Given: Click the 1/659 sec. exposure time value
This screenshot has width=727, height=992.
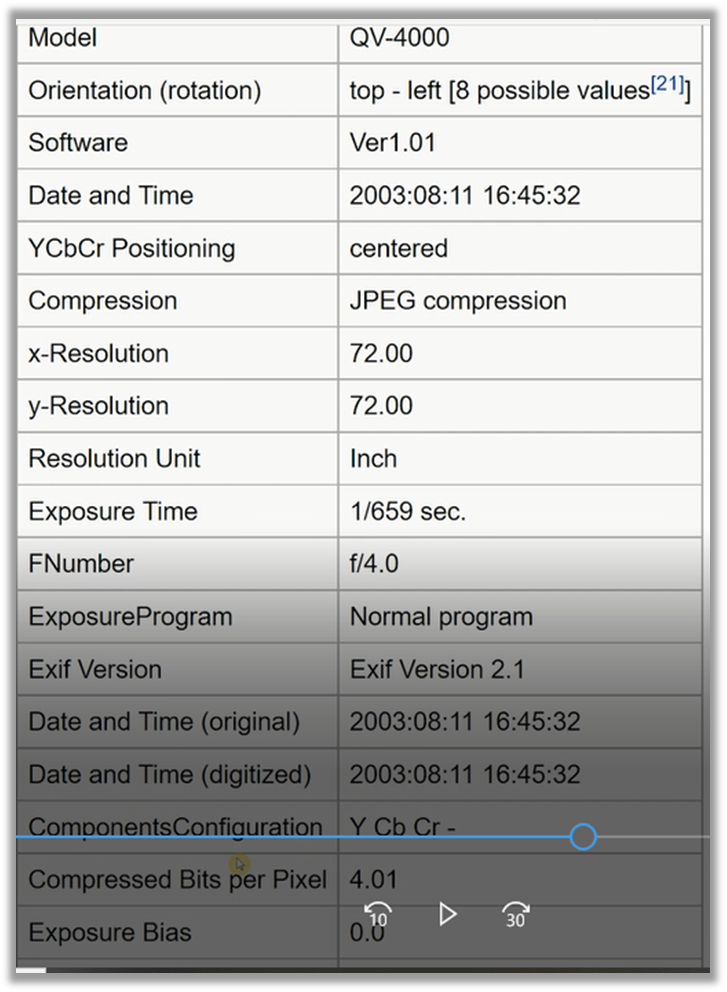Looking at the screenshot, I should (407, 511).
